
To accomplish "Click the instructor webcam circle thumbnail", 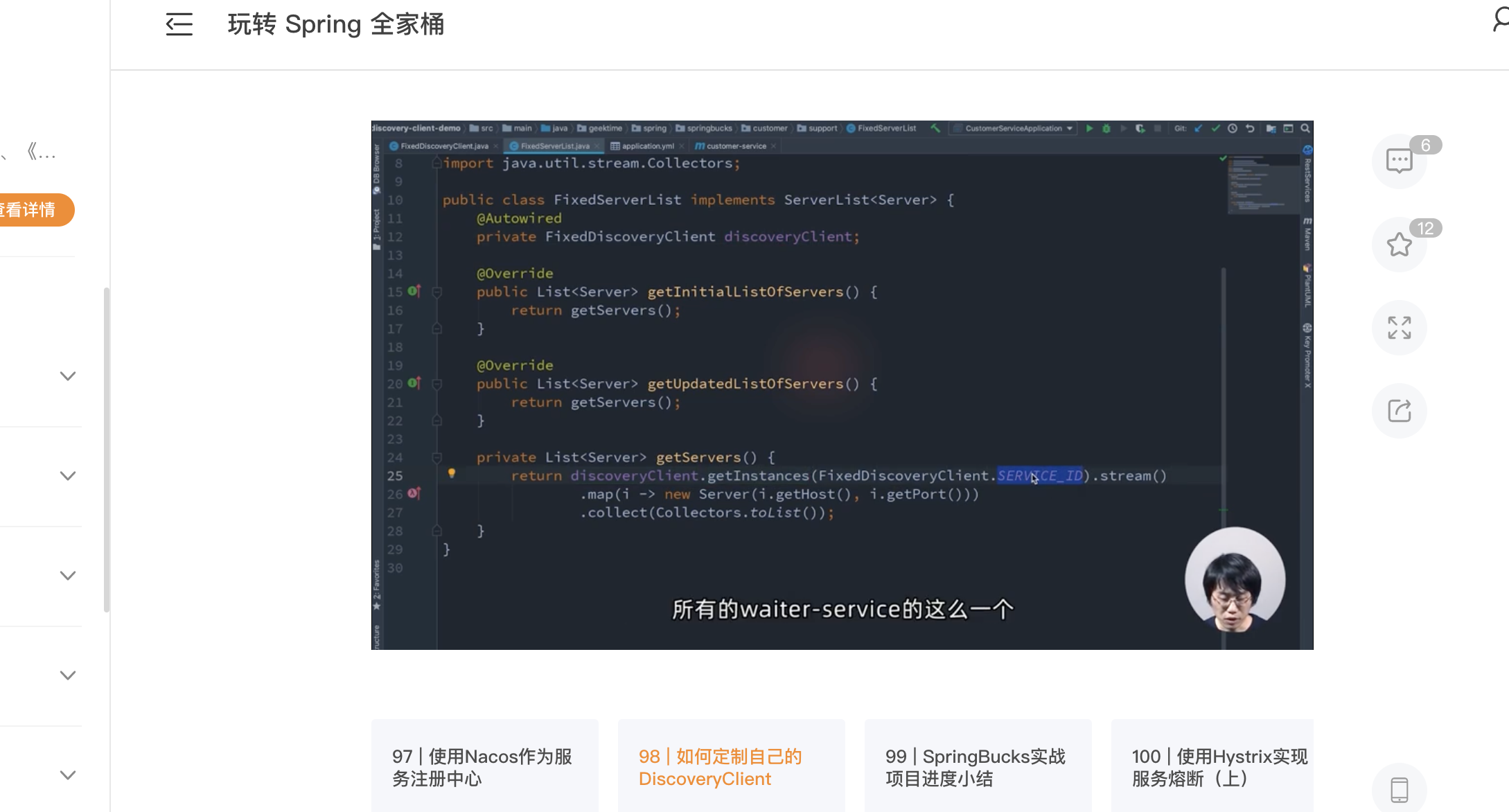I will coord(1235,579).
